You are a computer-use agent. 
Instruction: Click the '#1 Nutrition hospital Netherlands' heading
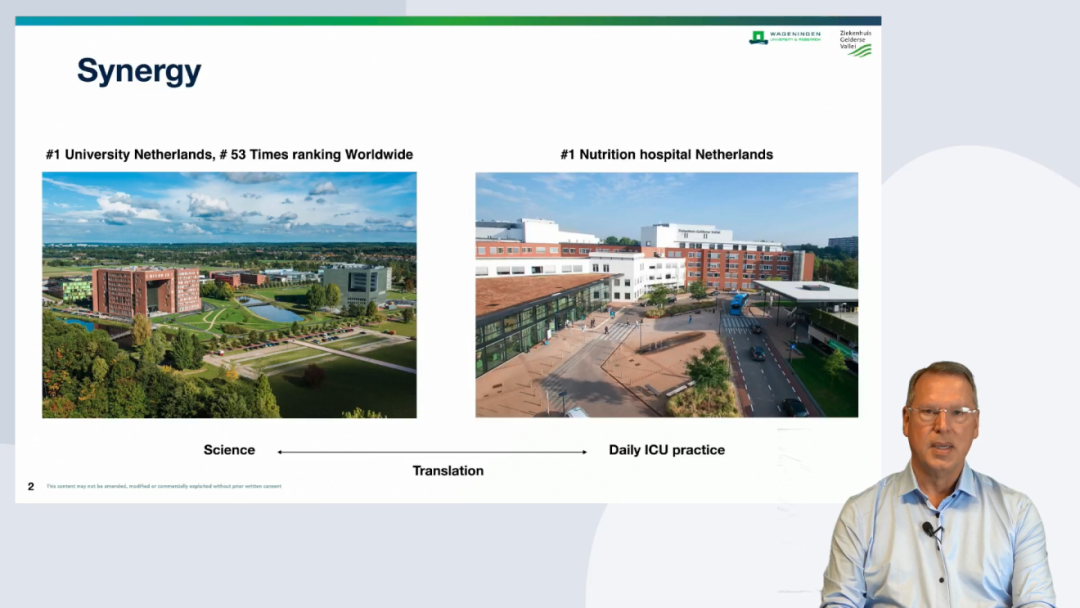coord(667,154)
